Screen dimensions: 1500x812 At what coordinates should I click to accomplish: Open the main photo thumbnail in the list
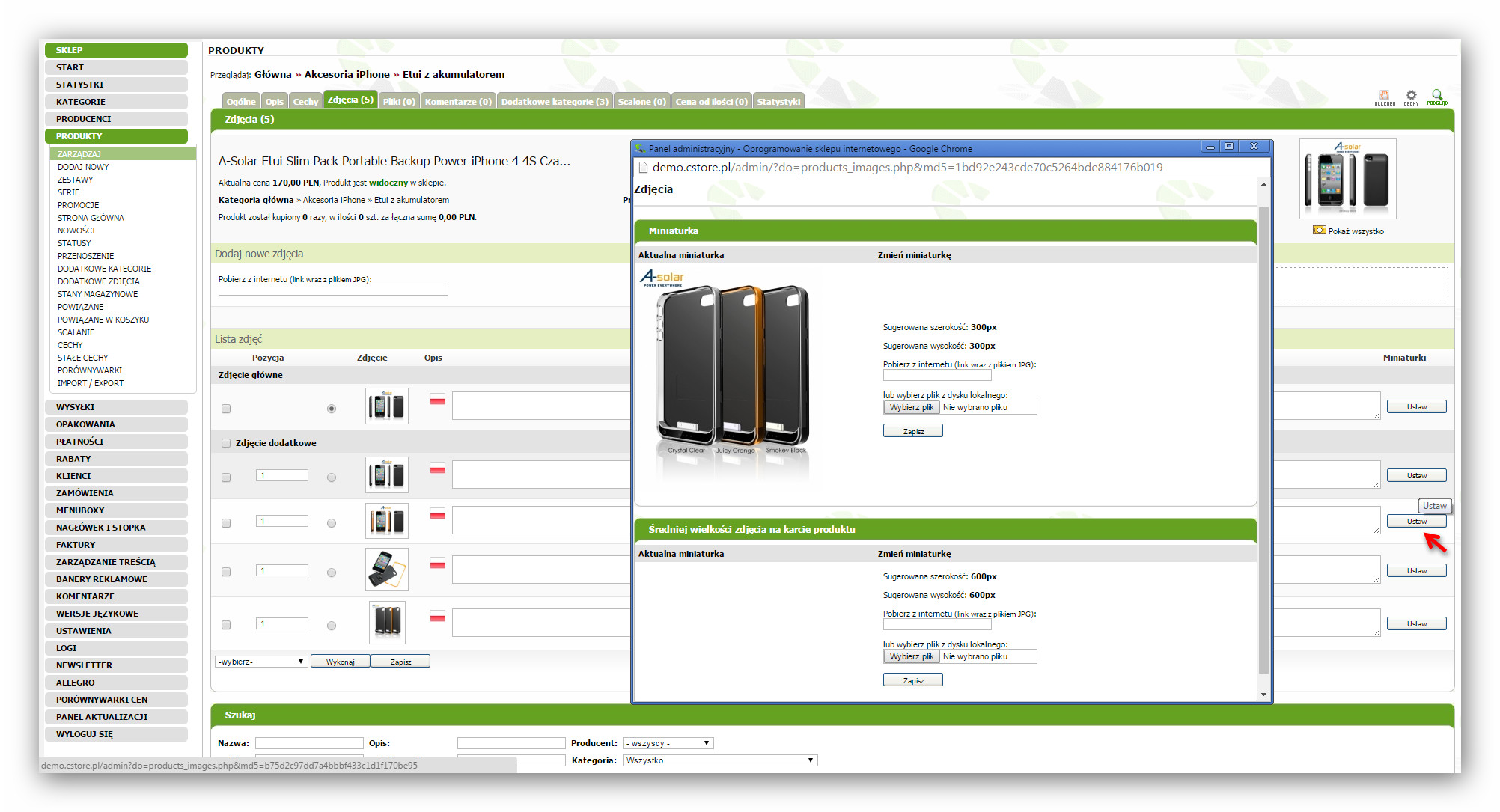[x=387, y=406]
